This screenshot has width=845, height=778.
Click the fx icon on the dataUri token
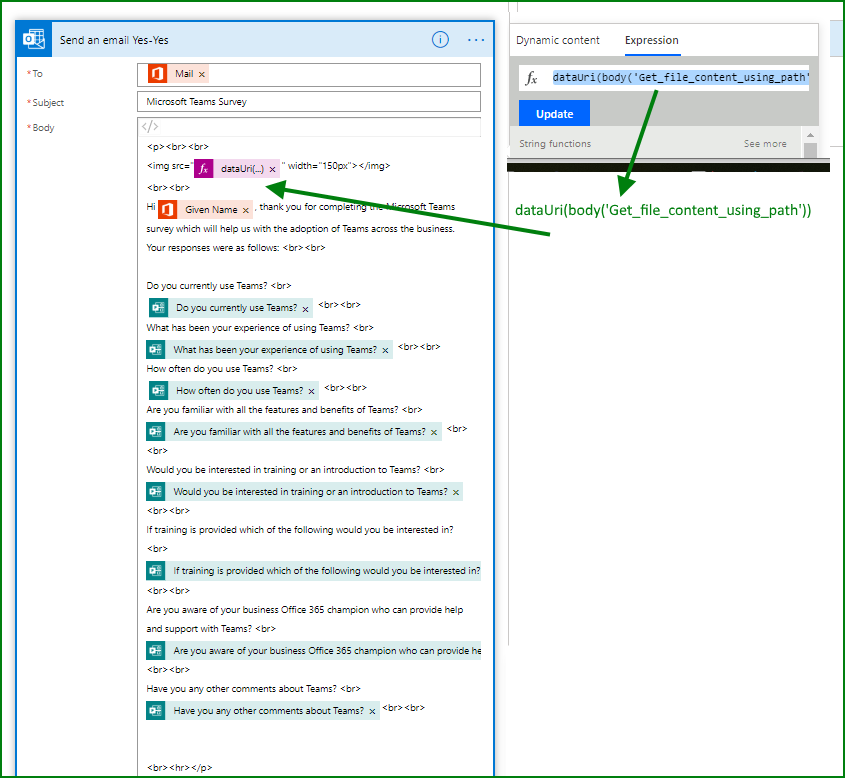204,169
